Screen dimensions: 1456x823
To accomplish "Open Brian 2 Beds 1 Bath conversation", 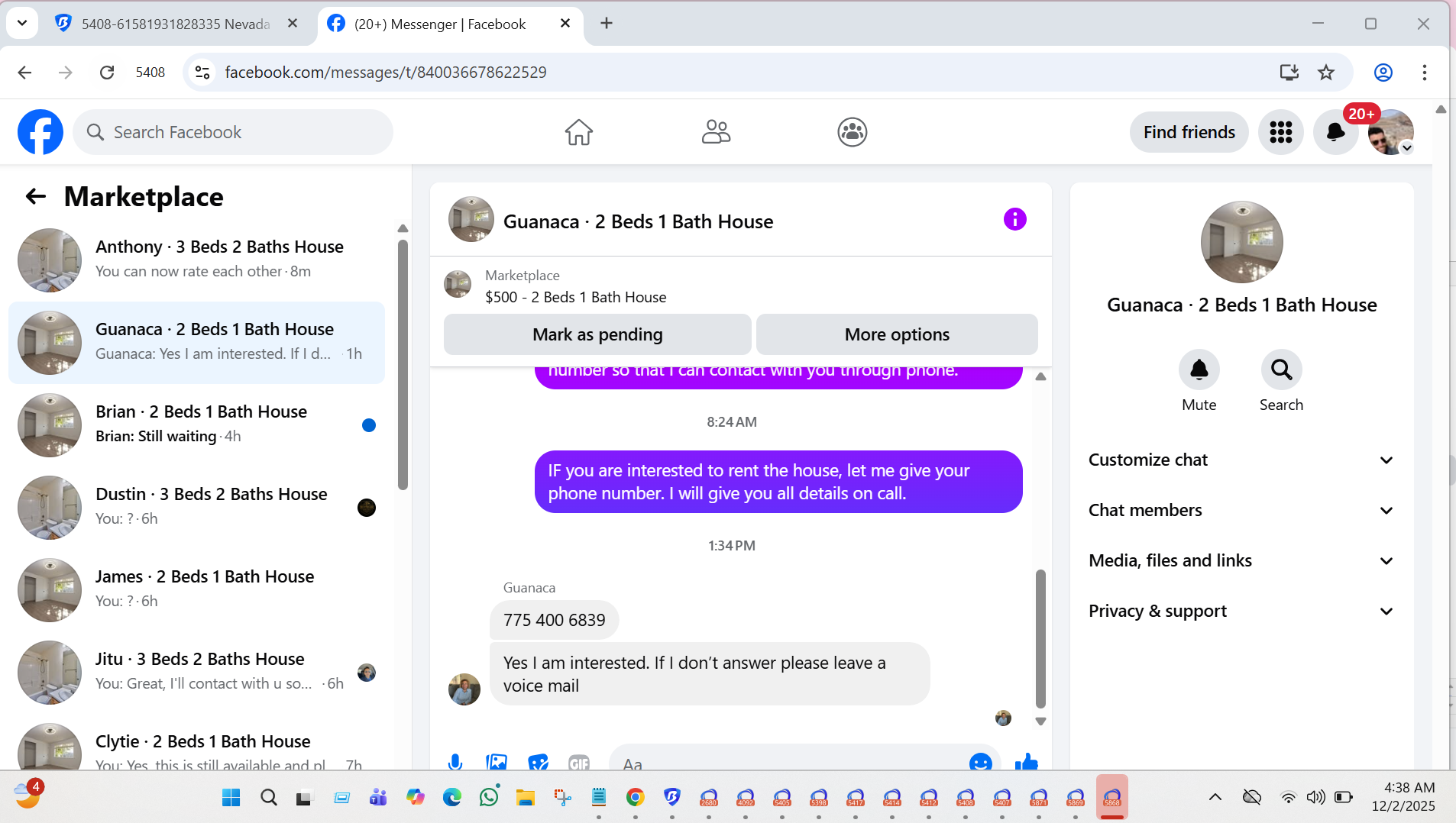I will click(x=196, y=424).
